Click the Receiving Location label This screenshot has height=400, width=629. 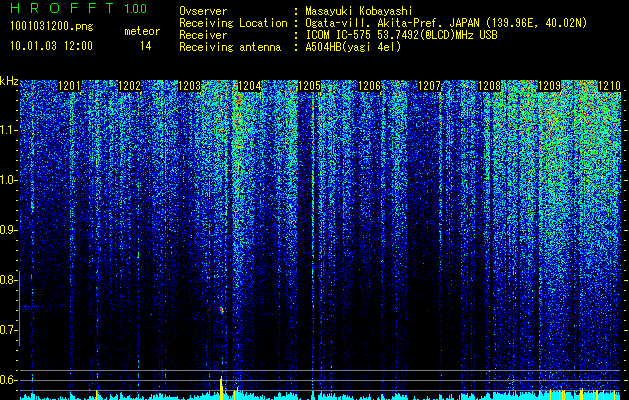click(233, 23)
